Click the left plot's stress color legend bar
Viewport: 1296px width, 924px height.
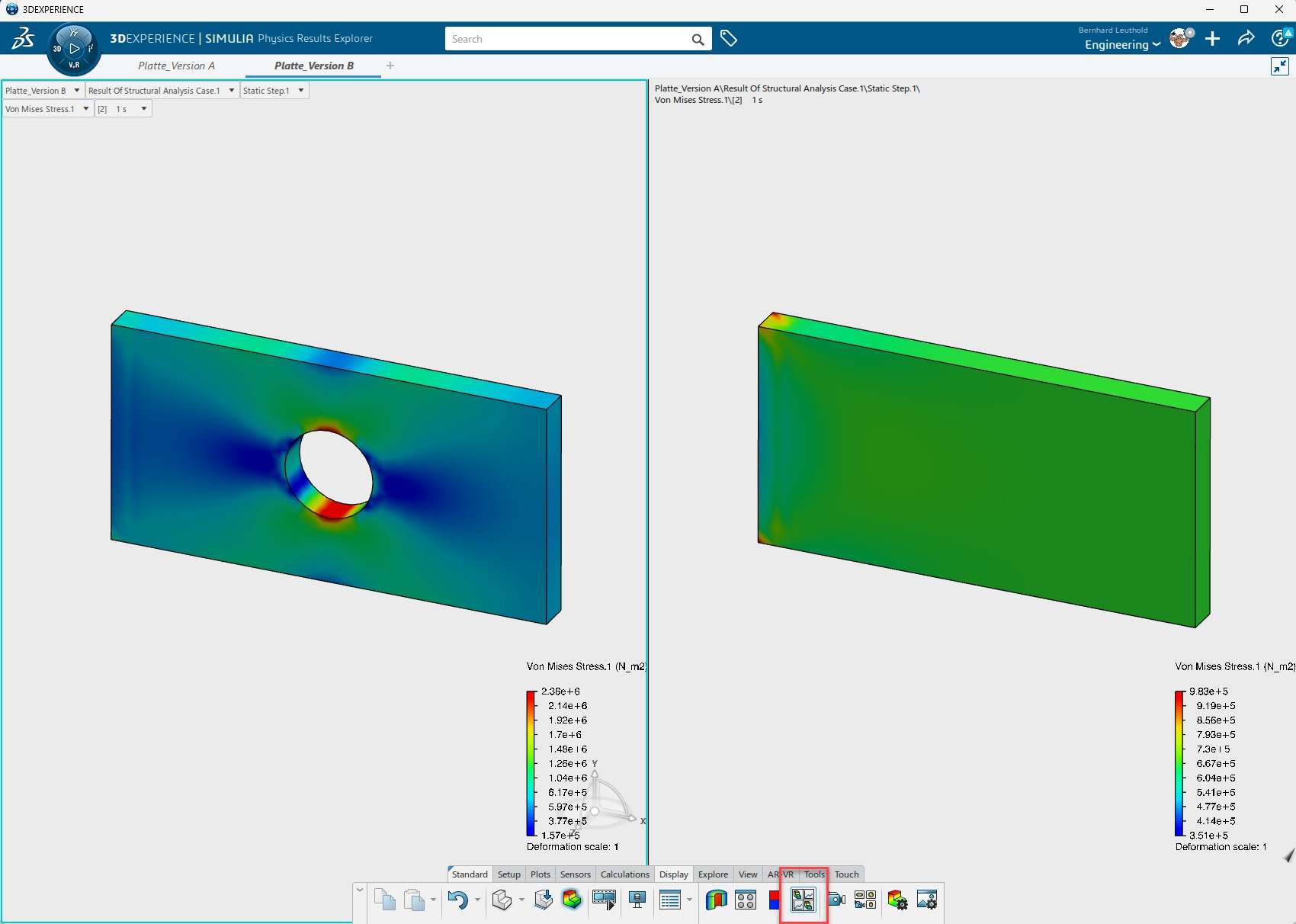[x=531, y=763]
